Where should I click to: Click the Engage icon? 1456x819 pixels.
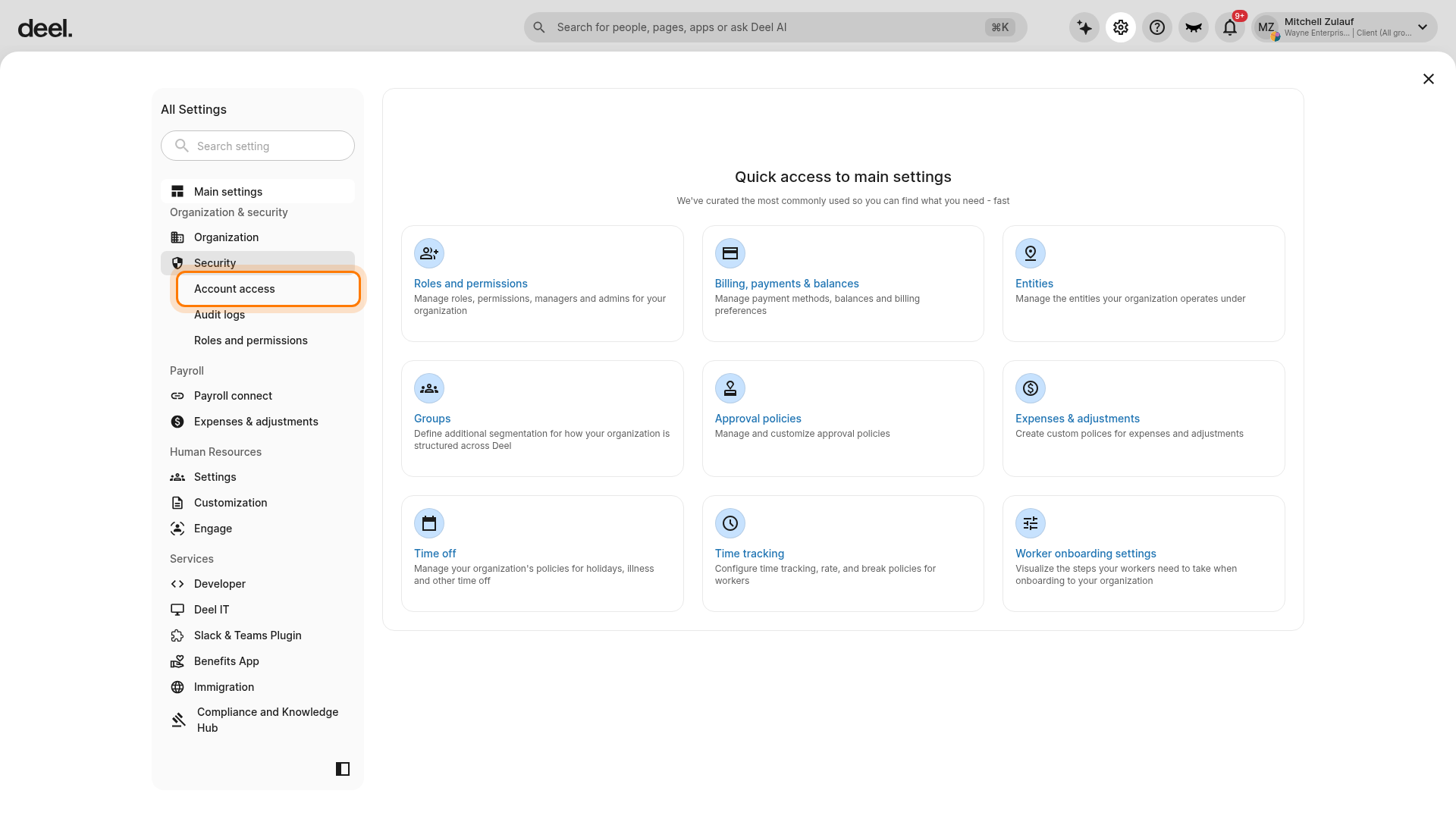click(x=177, y=529)
